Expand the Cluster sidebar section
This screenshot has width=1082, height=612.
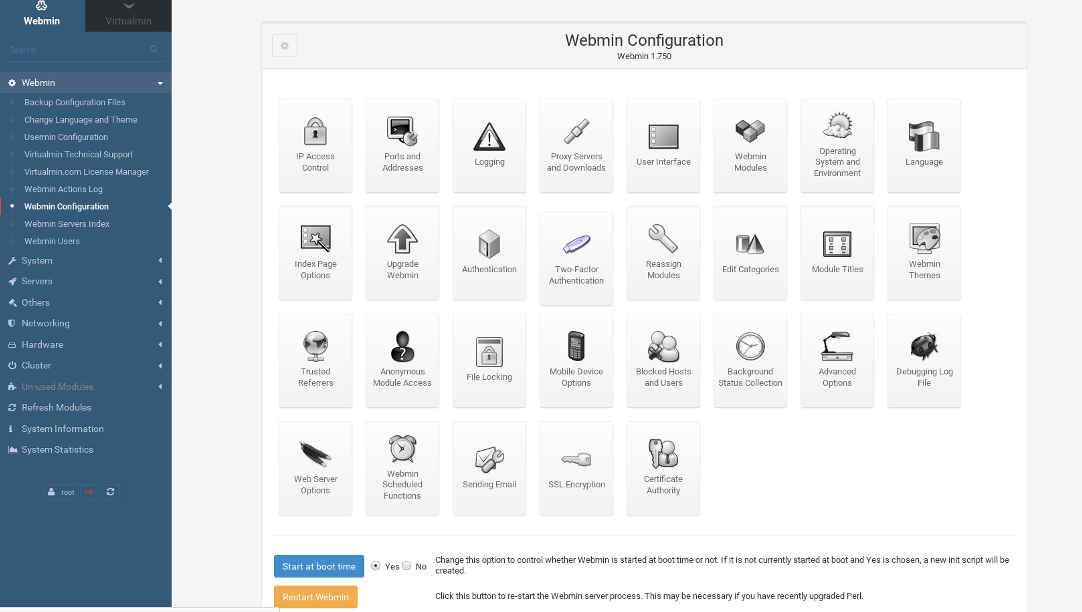click(86, 366)
